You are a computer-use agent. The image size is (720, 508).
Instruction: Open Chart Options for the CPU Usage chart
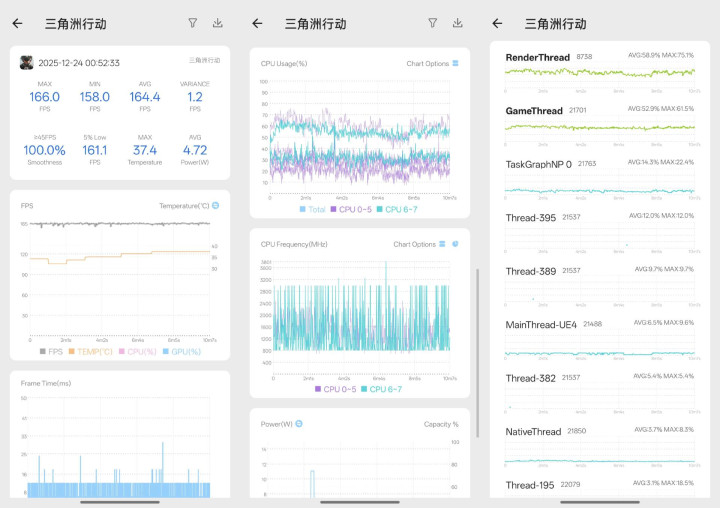(x=432, y=64)
